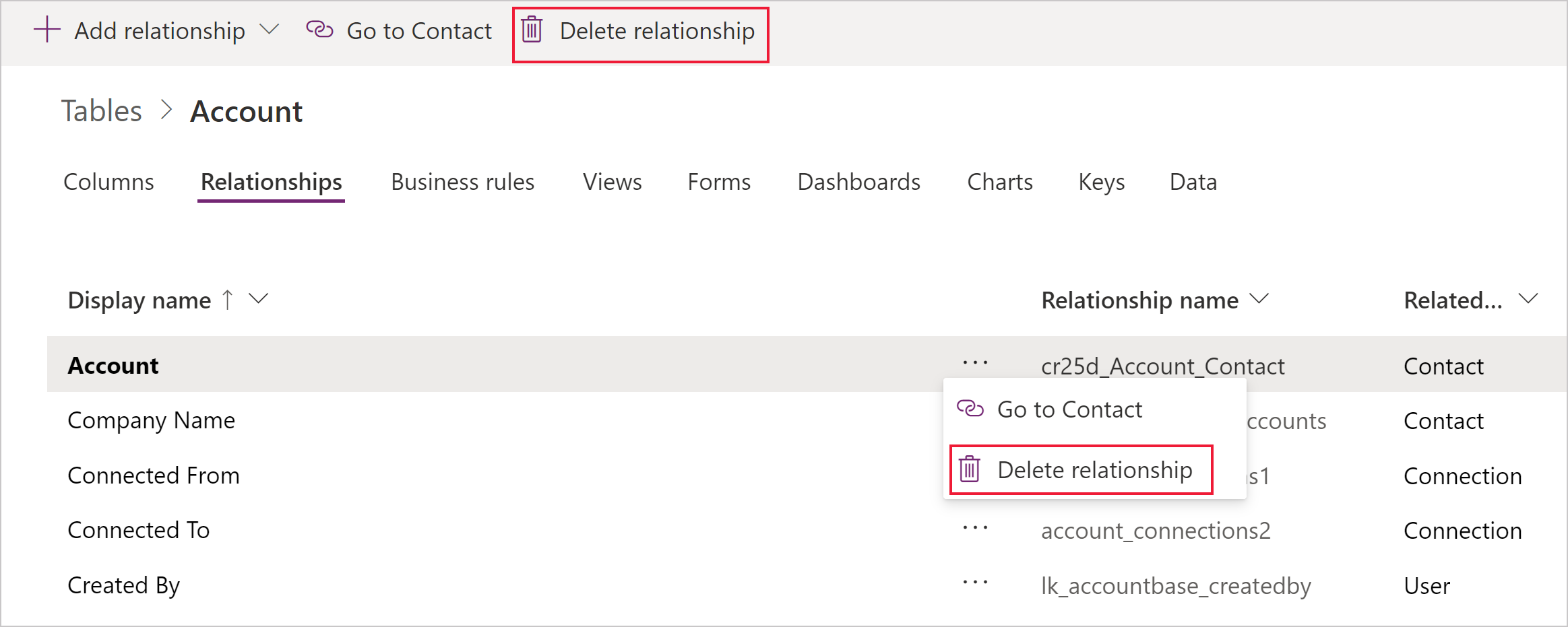
Task: Open the Data tab
Action: (x=1193, y=182)
